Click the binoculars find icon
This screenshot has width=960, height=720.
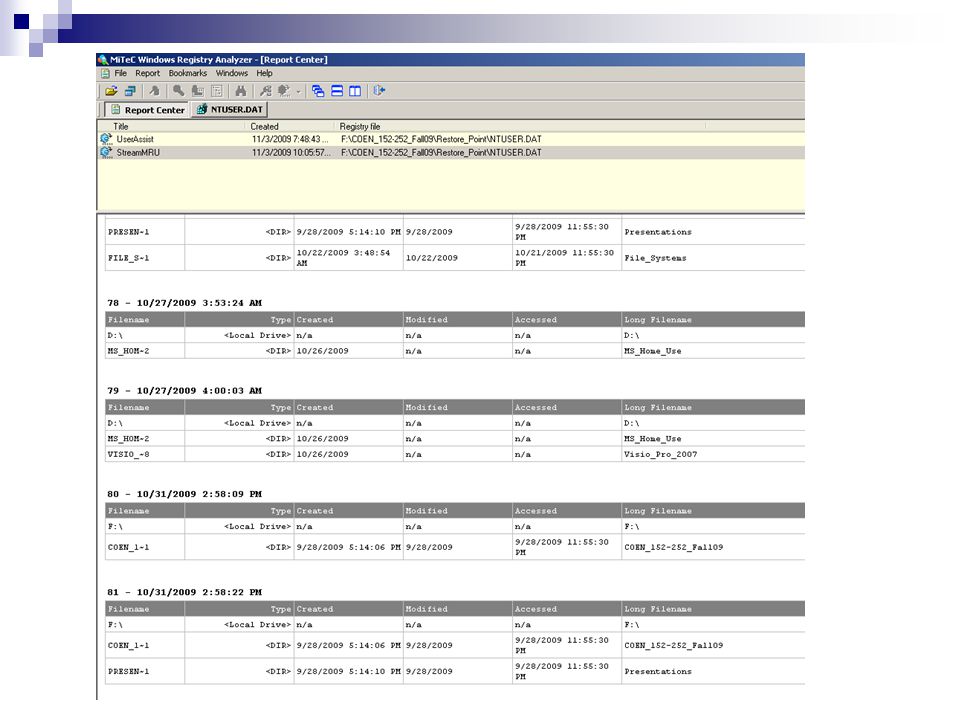[x=241, y=91]
